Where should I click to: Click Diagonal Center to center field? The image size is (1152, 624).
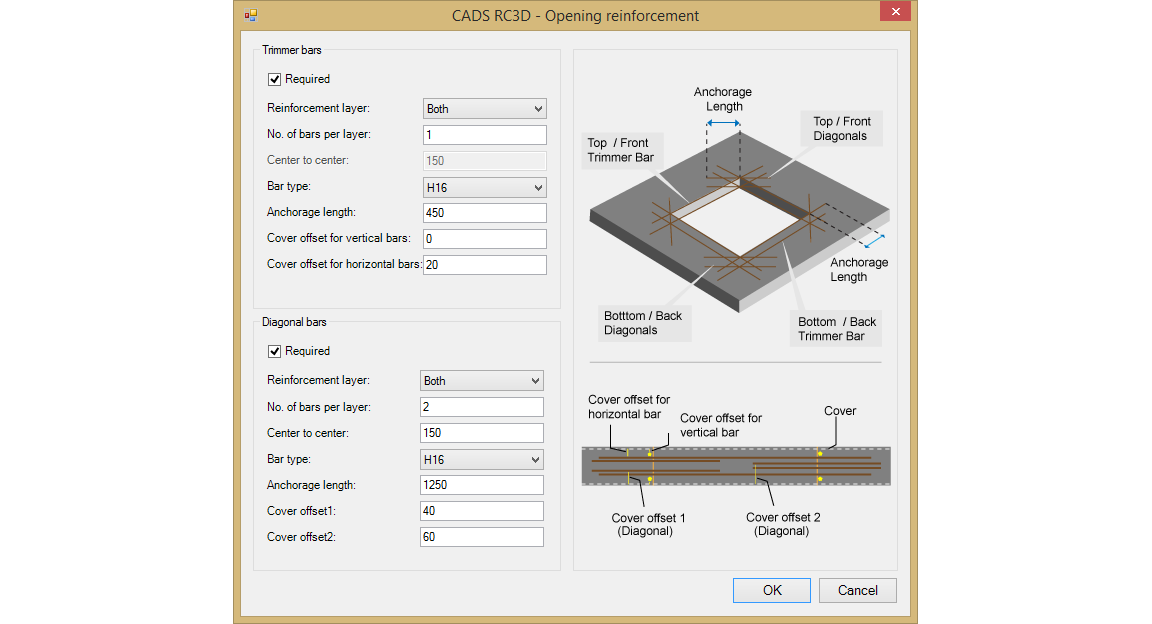click(482, 433)
